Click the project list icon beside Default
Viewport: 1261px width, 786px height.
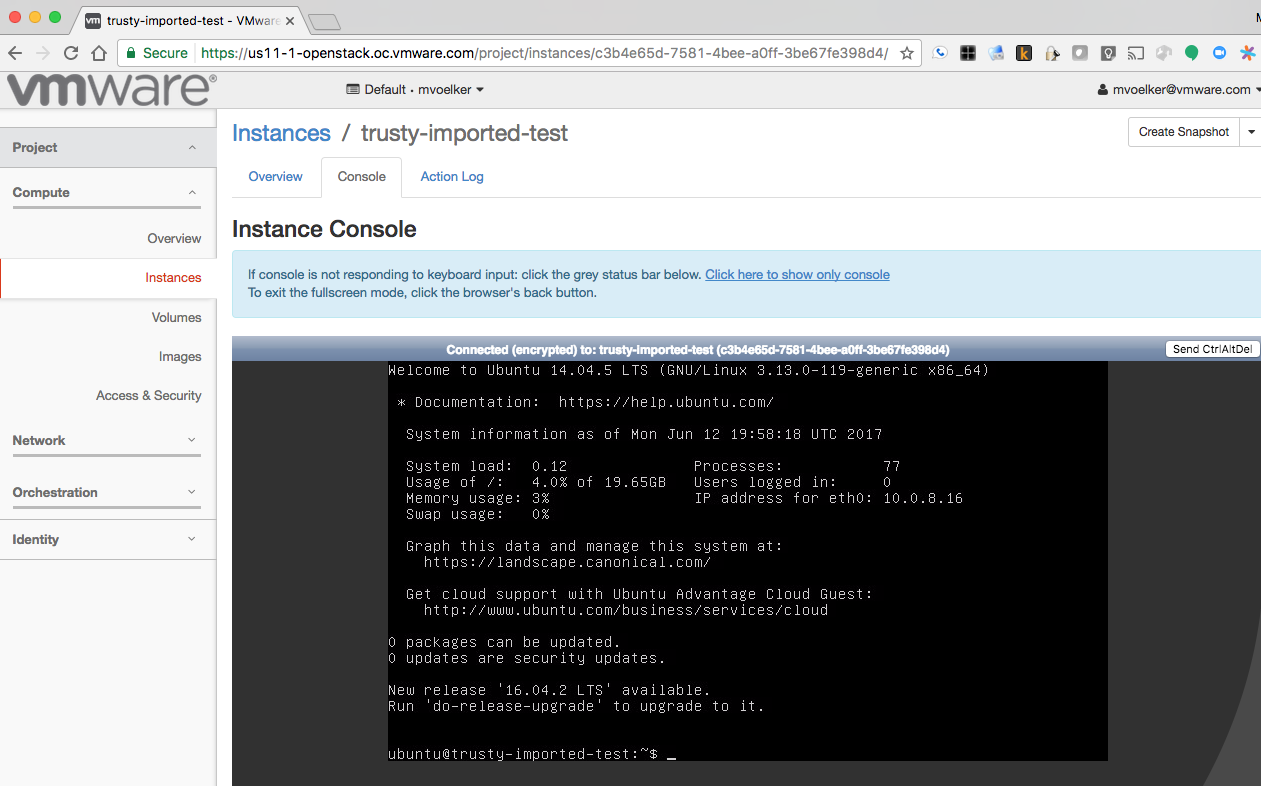(x=353, y=90)
